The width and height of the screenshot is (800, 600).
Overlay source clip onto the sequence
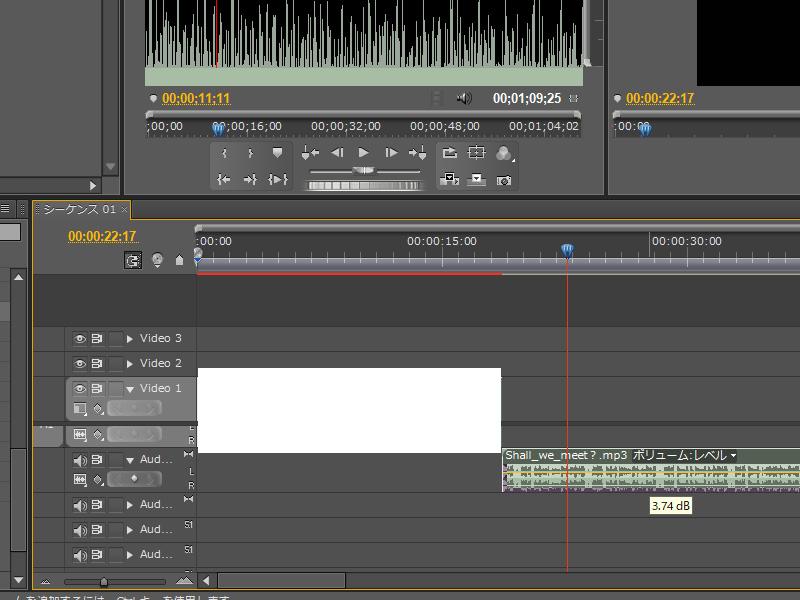[476, 179]
